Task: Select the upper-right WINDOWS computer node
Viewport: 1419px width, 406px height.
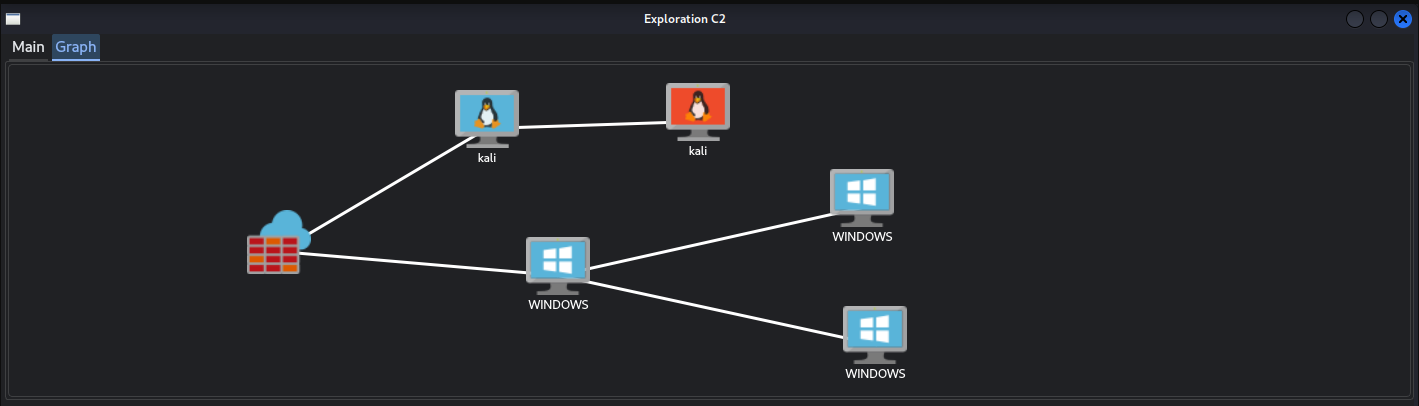Action: point(861,195)
